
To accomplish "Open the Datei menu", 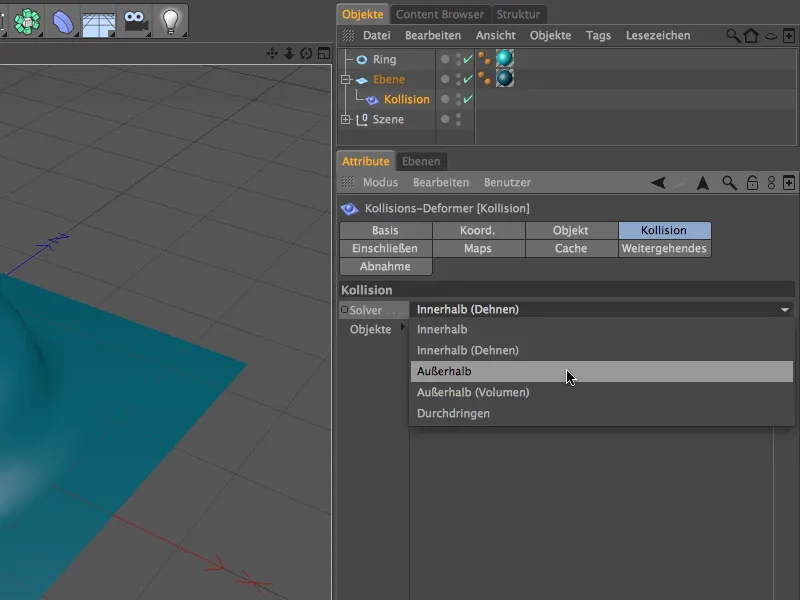I will pos(377,35).
